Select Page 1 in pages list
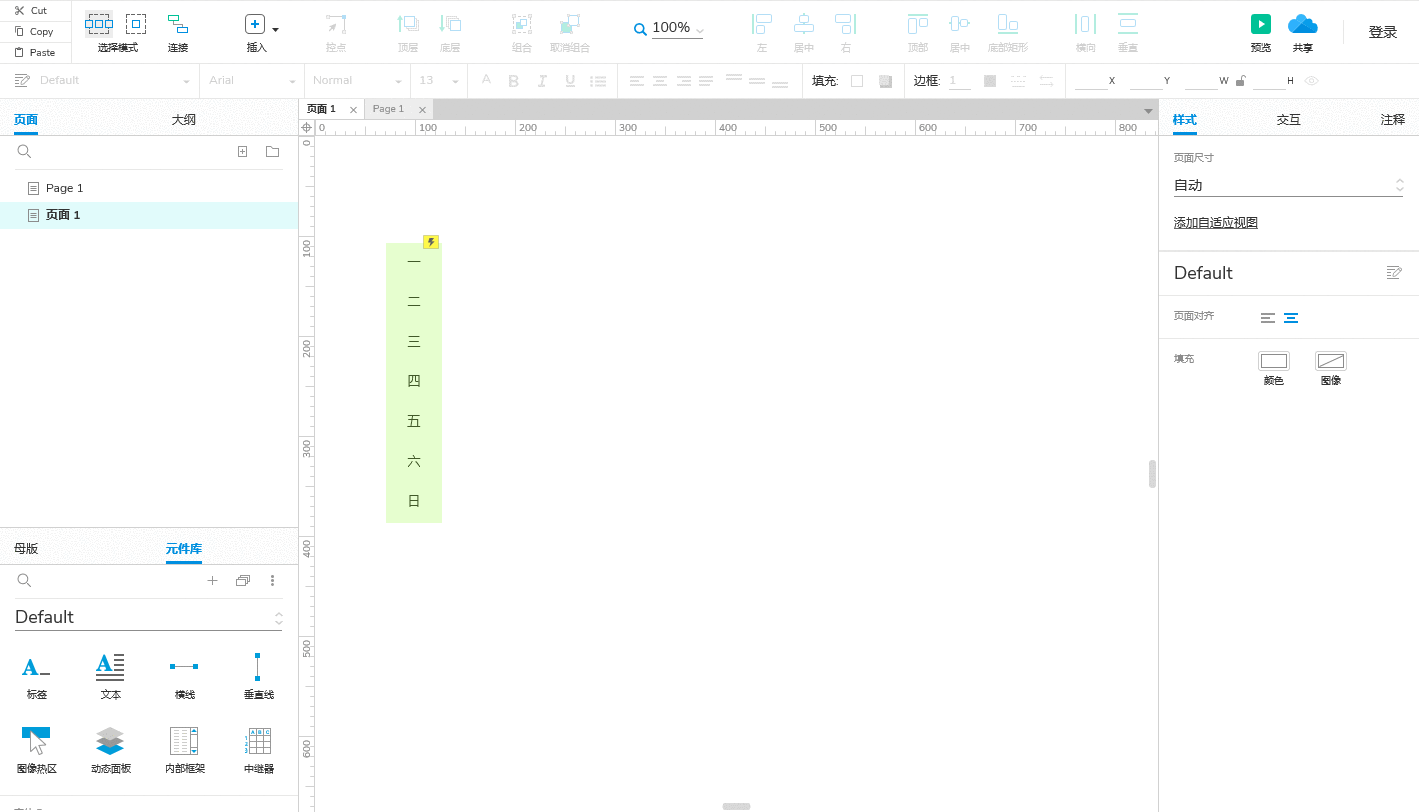The image size is (1419, 812). tap(149, 188)
